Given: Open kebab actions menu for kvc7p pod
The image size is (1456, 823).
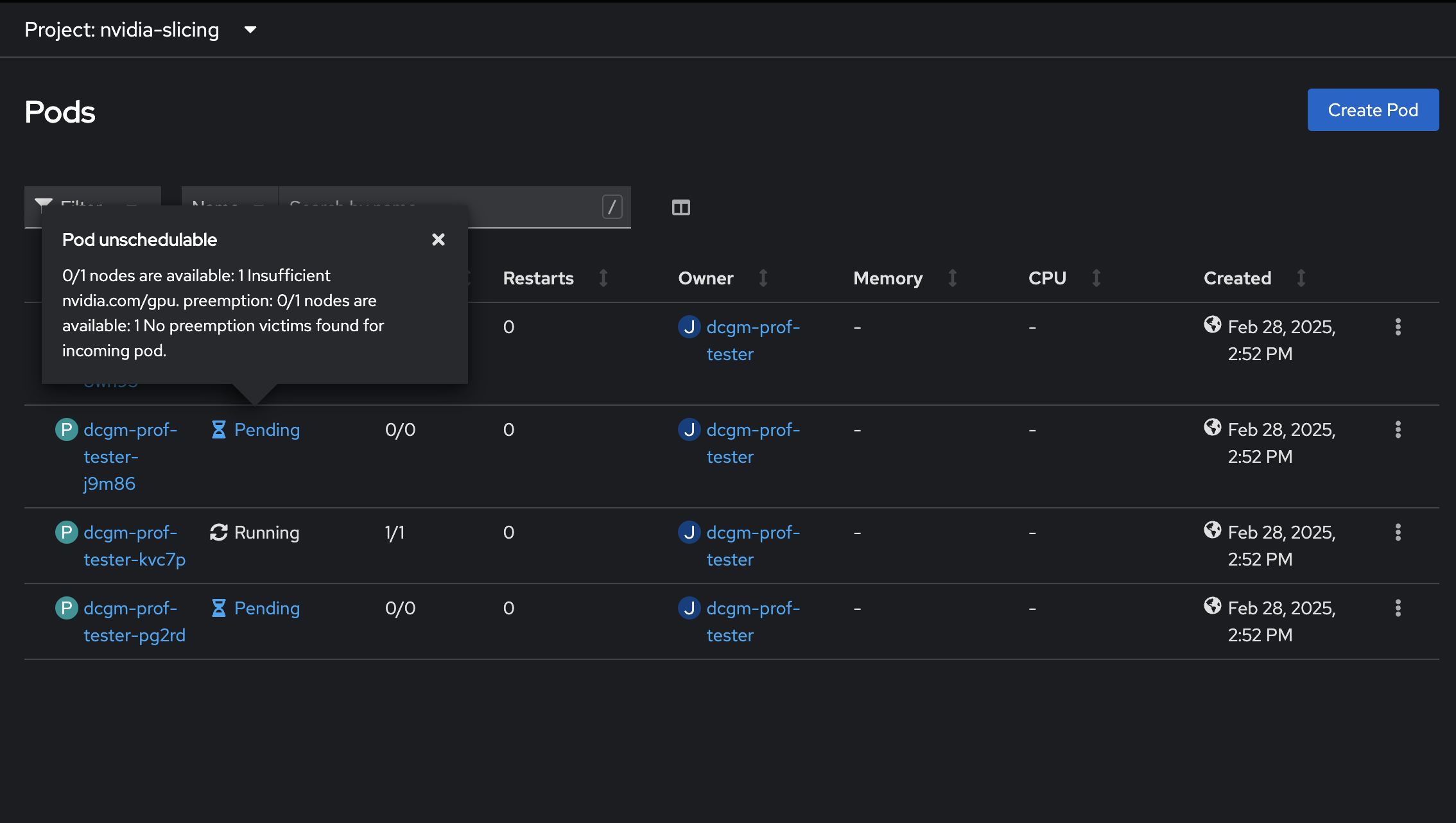Looking at the screenshot, I should pyautogui.click(x=1398, y=532).
